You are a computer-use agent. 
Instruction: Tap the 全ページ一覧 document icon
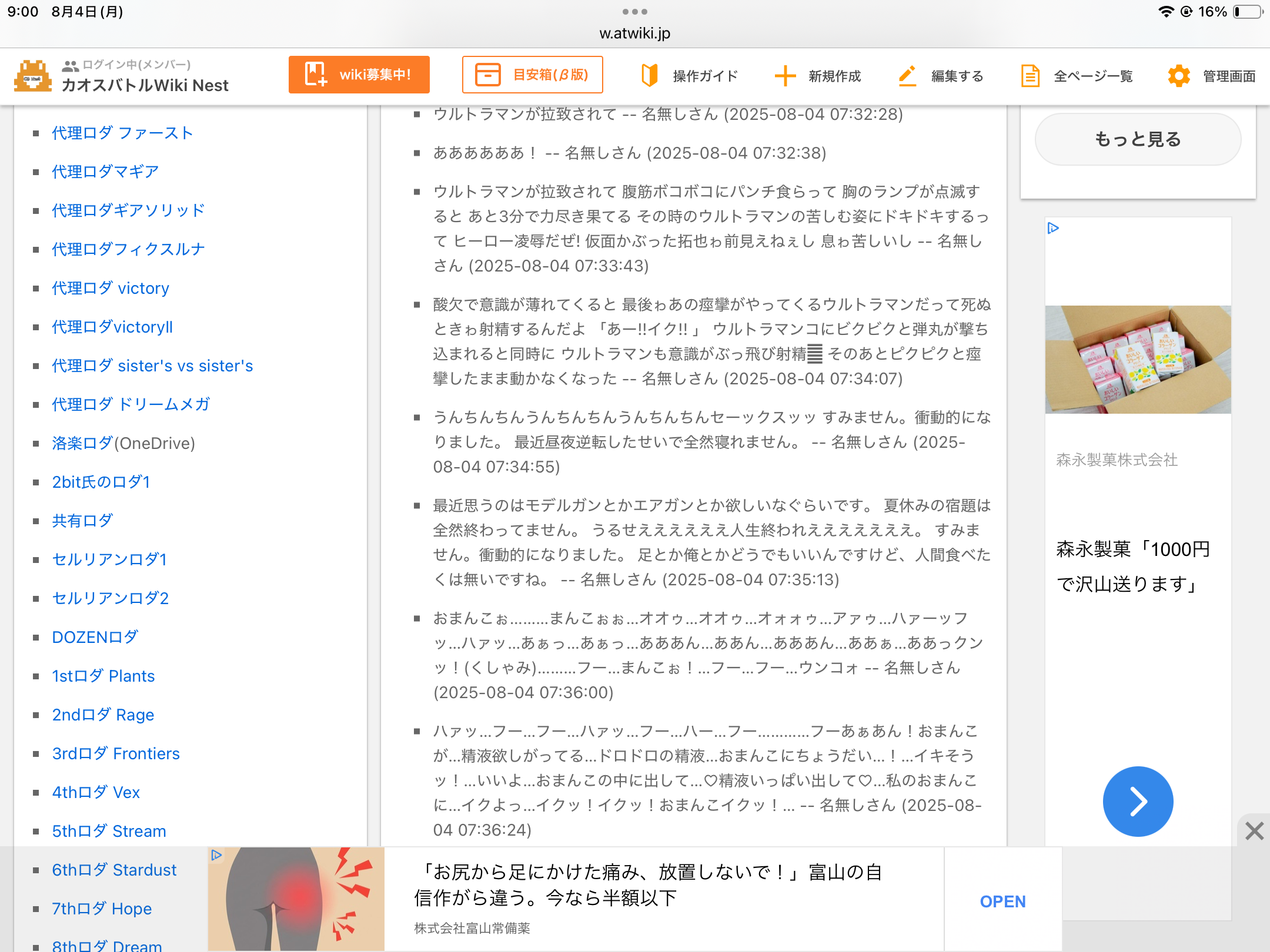click(x=1030, y=76)
